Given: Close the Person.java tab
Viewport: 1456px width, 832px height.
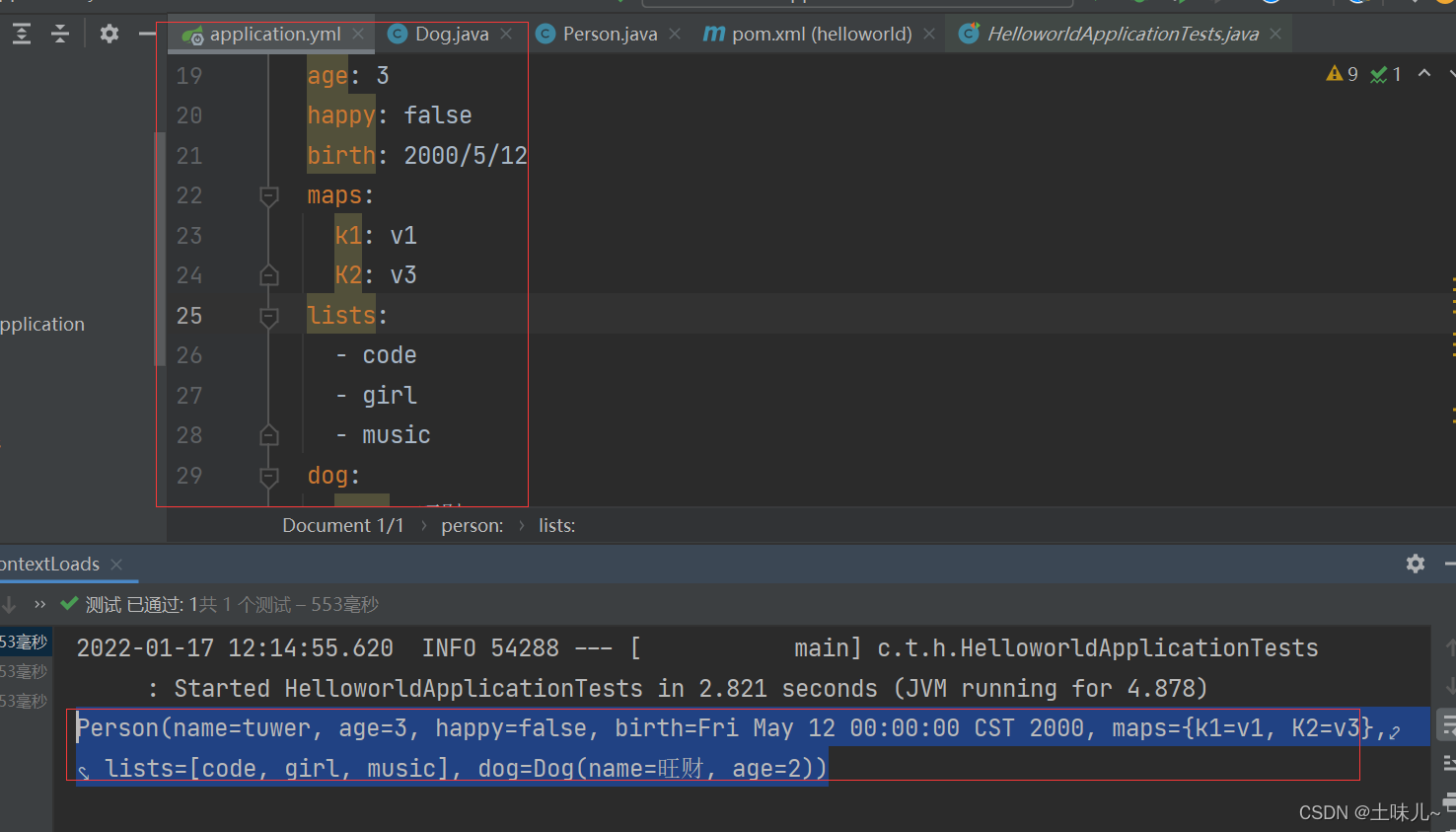Looking at the screenshot, I should click(675, 34).
